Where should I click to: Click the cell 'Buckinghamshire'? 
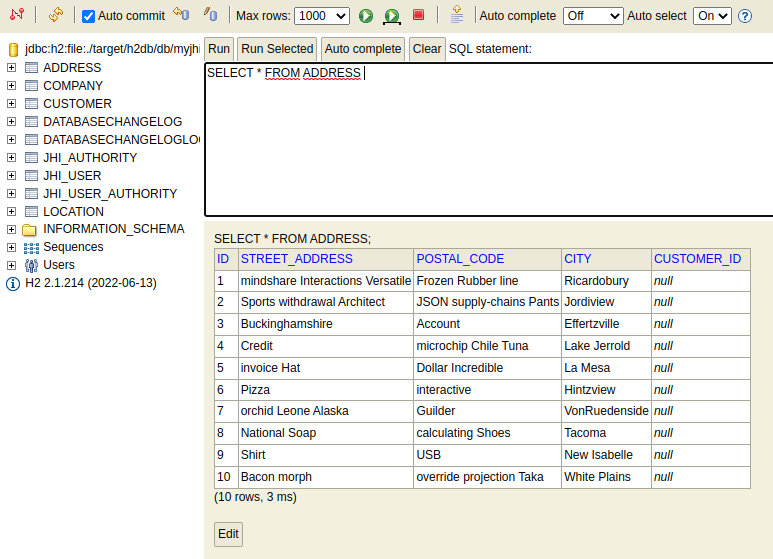pos(326,324)
